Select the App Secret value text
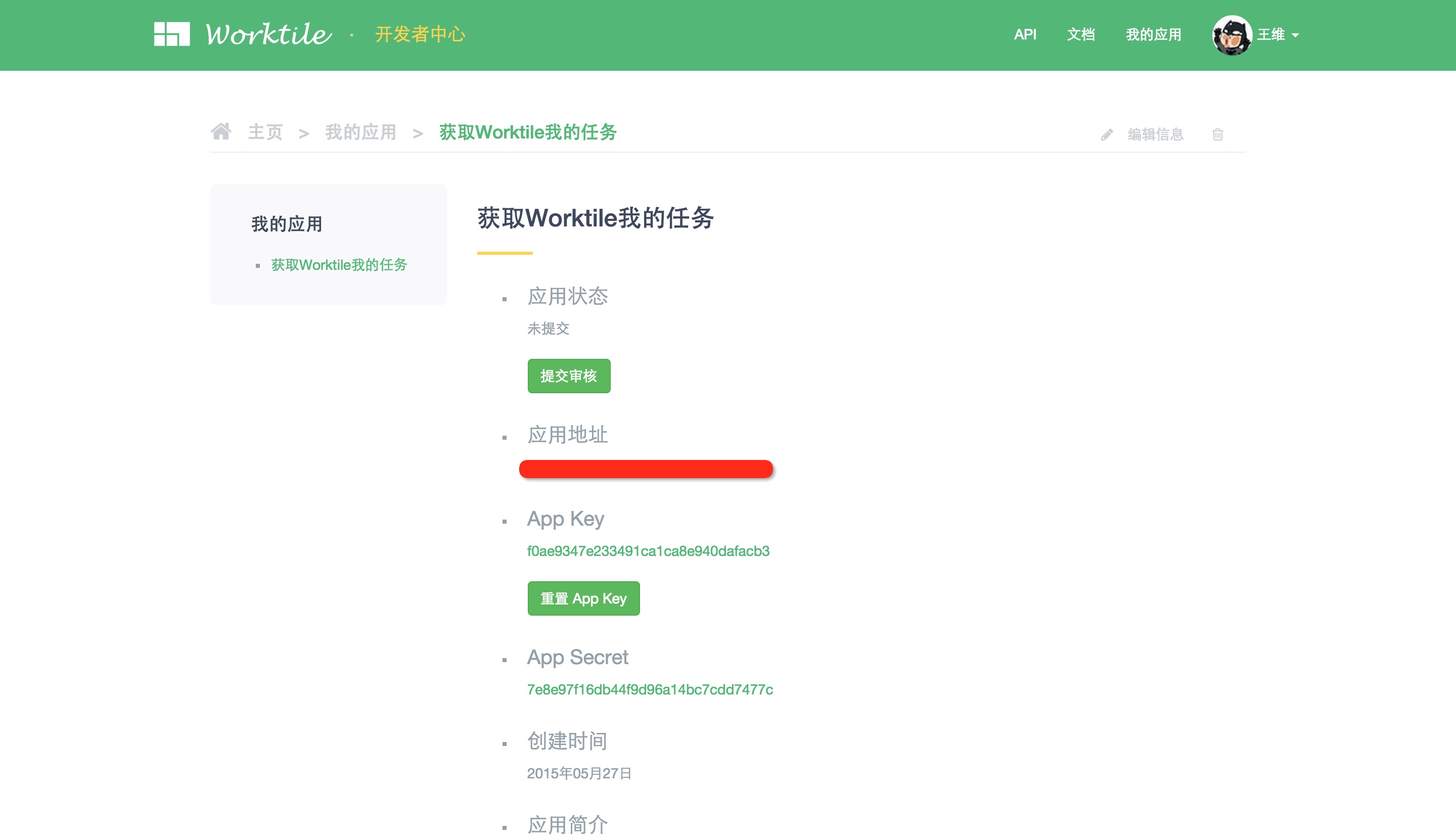Viewport: 1456px width, 836px height. pos(650,689)
